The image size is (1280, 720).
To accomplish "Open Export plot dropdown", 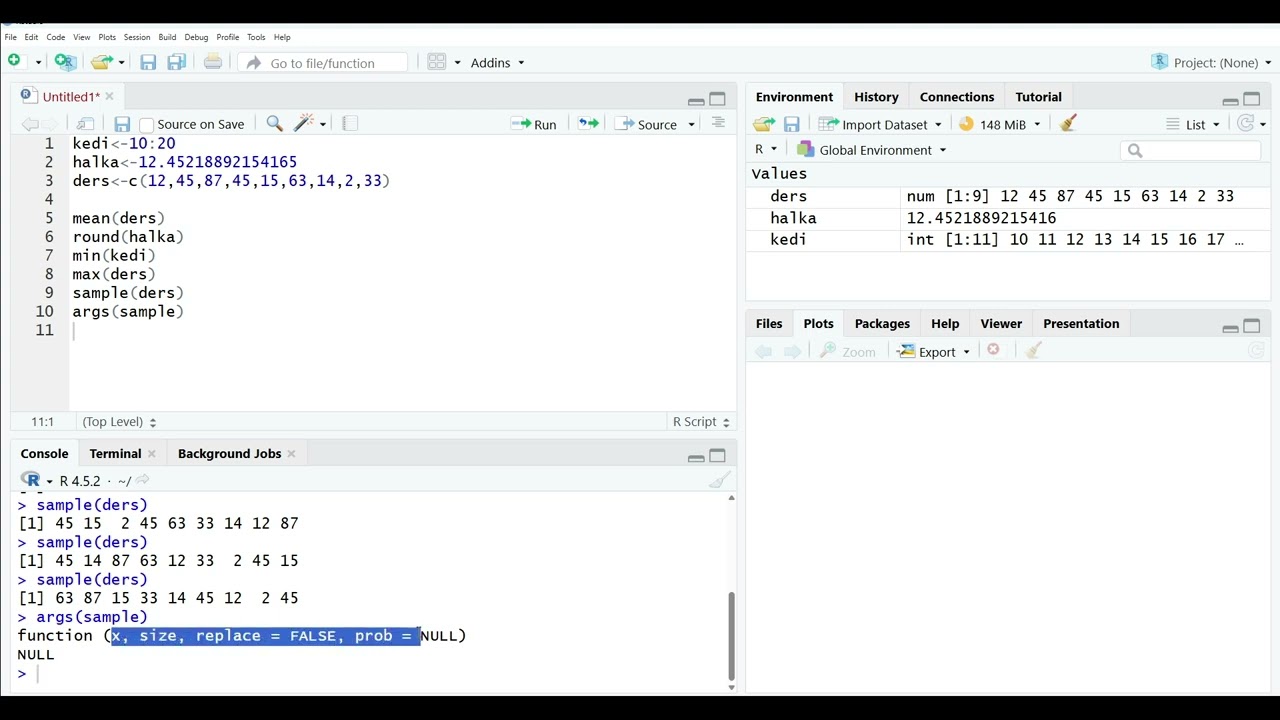I will pos(933,351).
